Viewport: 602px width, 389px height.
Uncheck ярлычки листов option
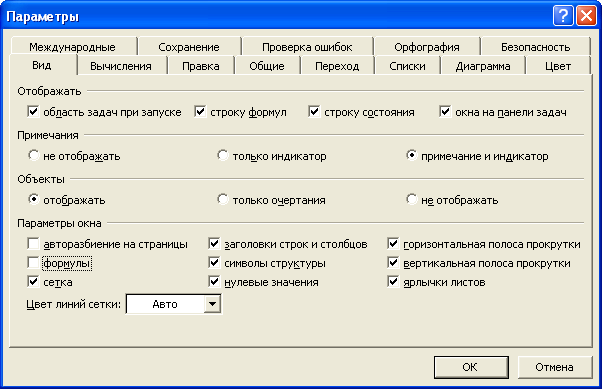click(x=393, y=282)
